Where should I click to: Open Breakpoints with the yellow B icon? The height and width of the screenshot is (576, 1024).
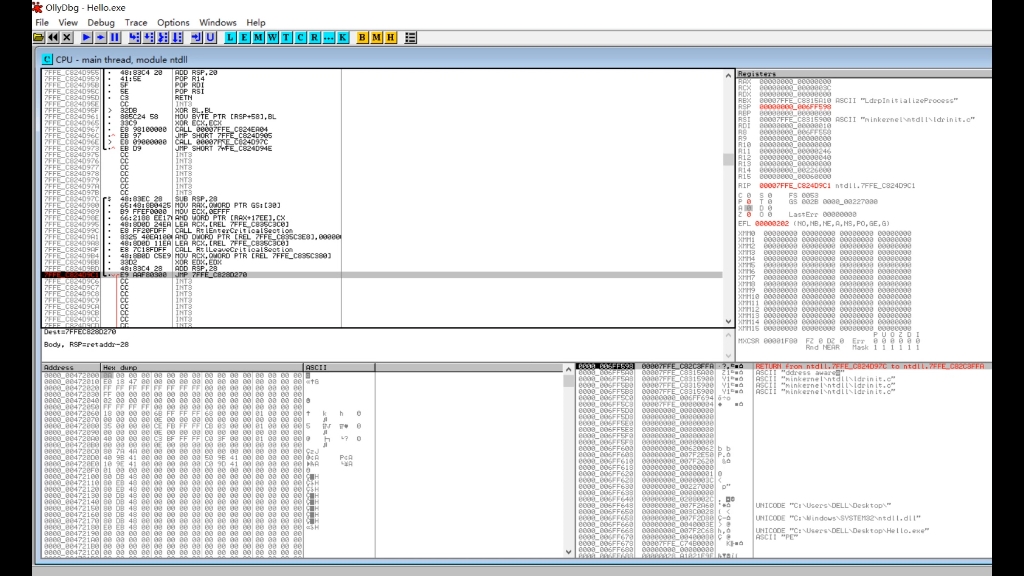pos(362,38)
